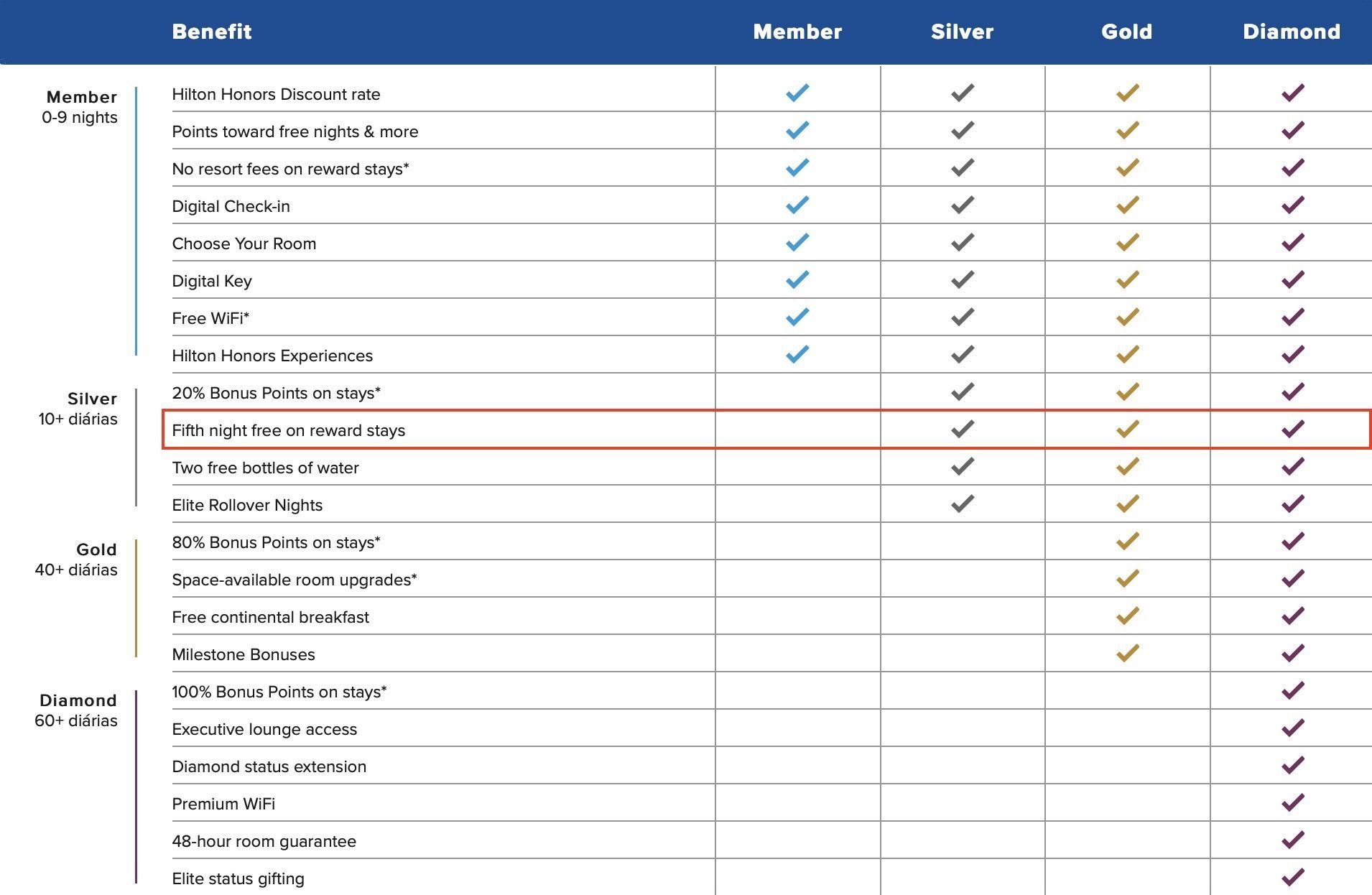
Task: Click Diamond checkmark for Diamond status extension
Action: click(x=1293, y=765)
